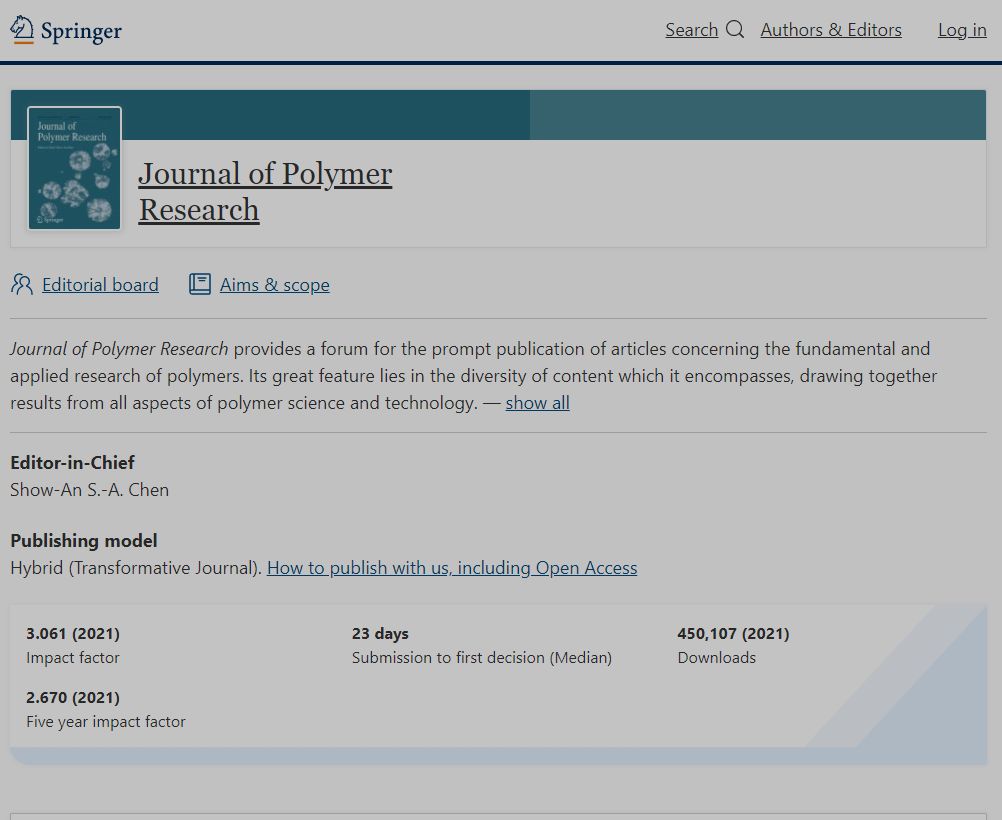Open the Journal of Polymer Research homepage
Image resolution: width=1002 pixels, height=820 pixels.
coord(265,191)
